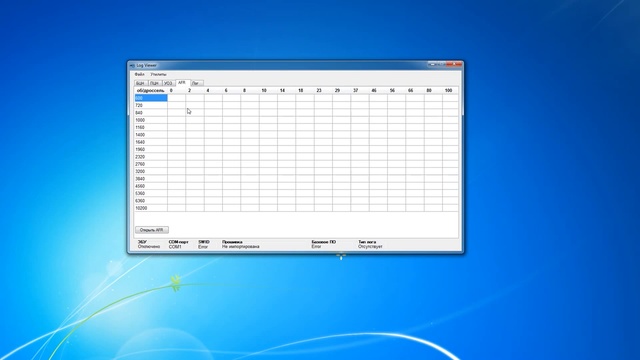Switch to the ПЦН tab
The image size is (640, 360).
(154, 83)
